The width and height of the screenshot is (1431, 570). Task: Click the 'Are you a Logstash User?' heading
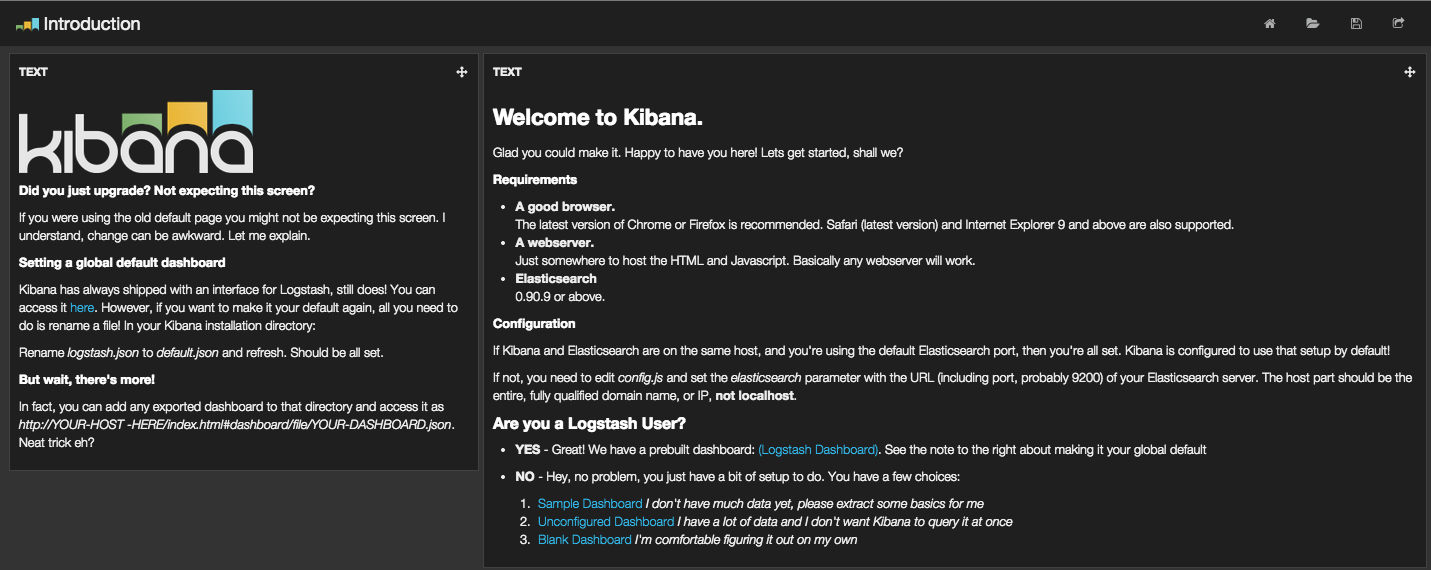pos(589,424)
